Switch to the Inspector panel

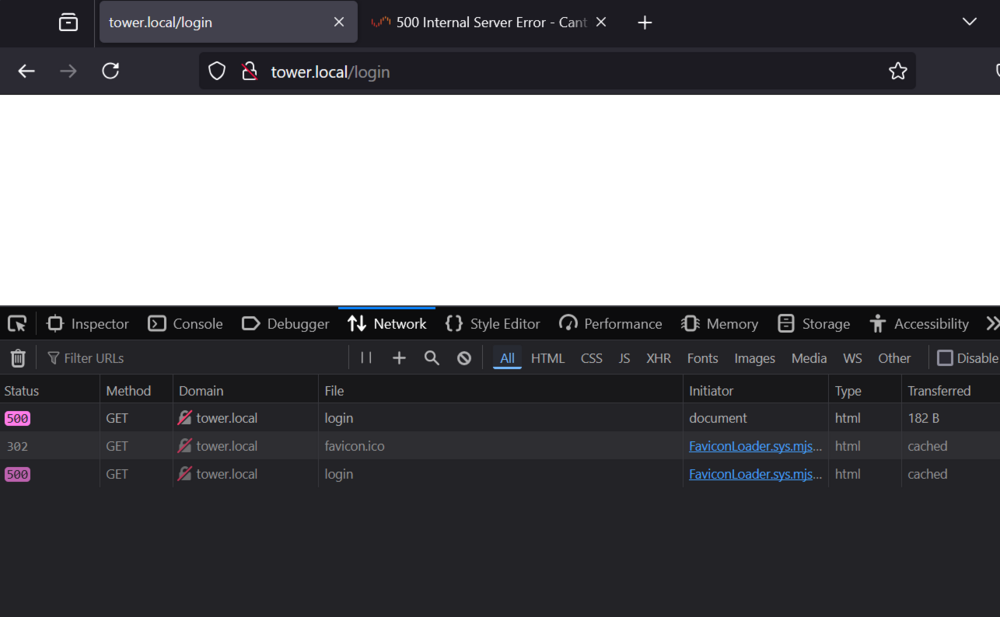pos(87,324)
